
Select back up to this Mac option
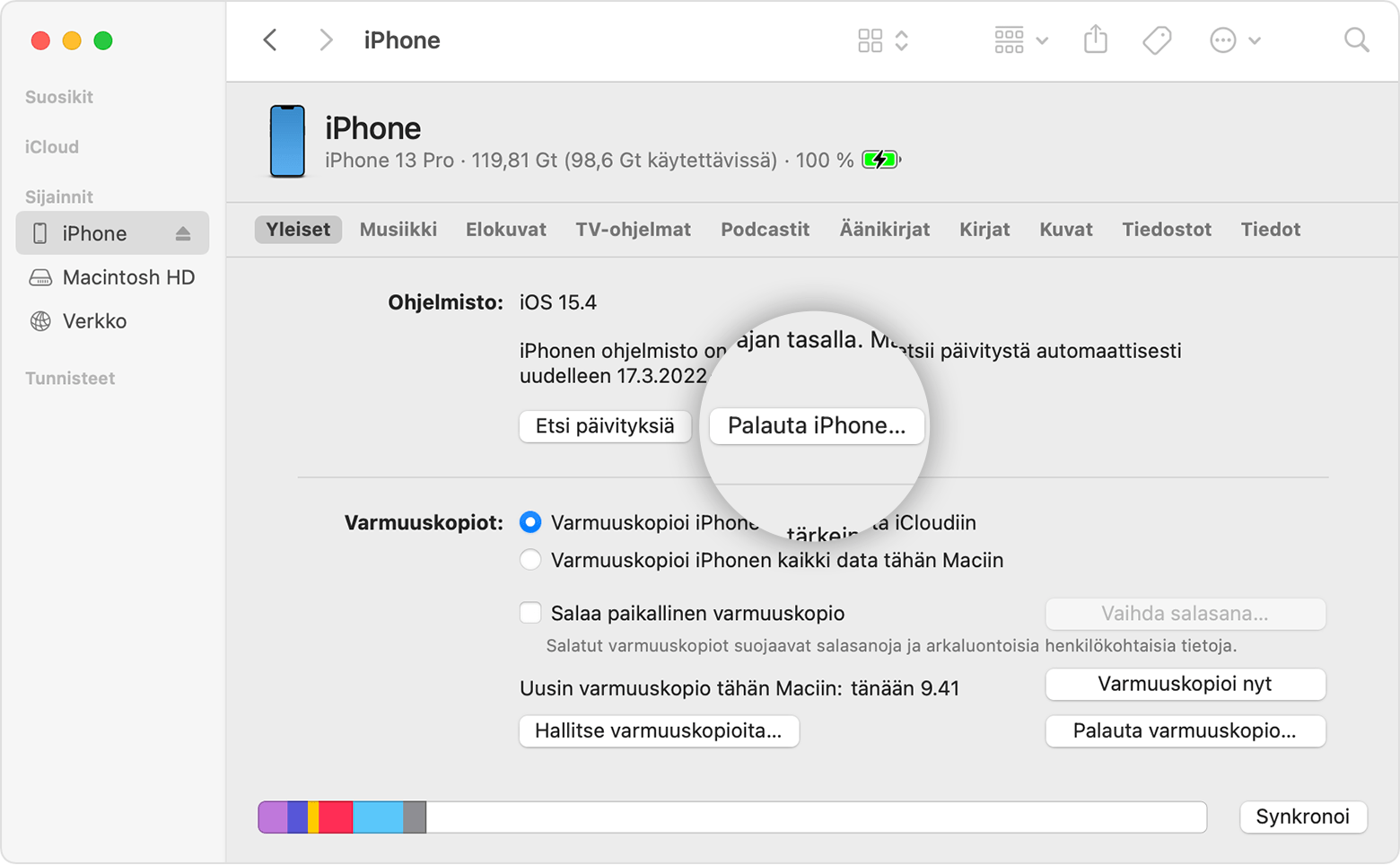530,560
